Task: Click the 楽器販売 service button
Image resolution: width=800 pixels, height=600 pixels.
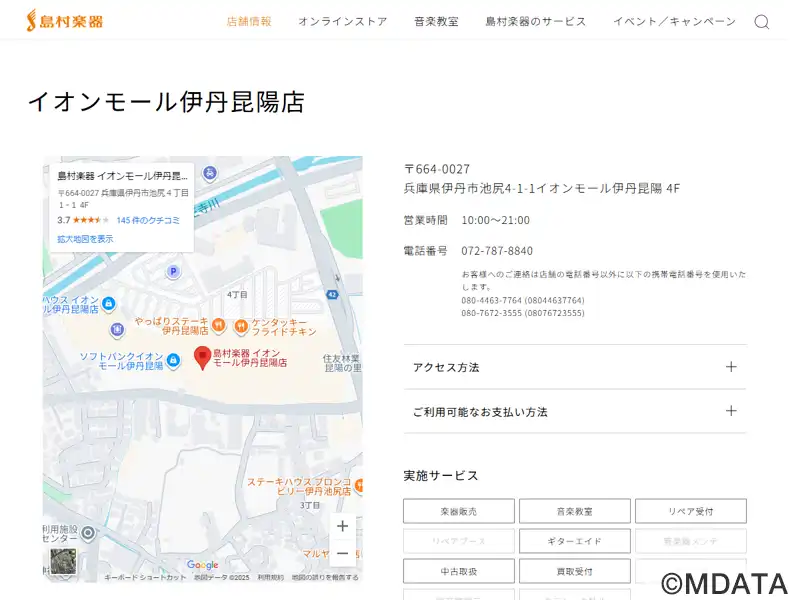Action: click(459, 511)
